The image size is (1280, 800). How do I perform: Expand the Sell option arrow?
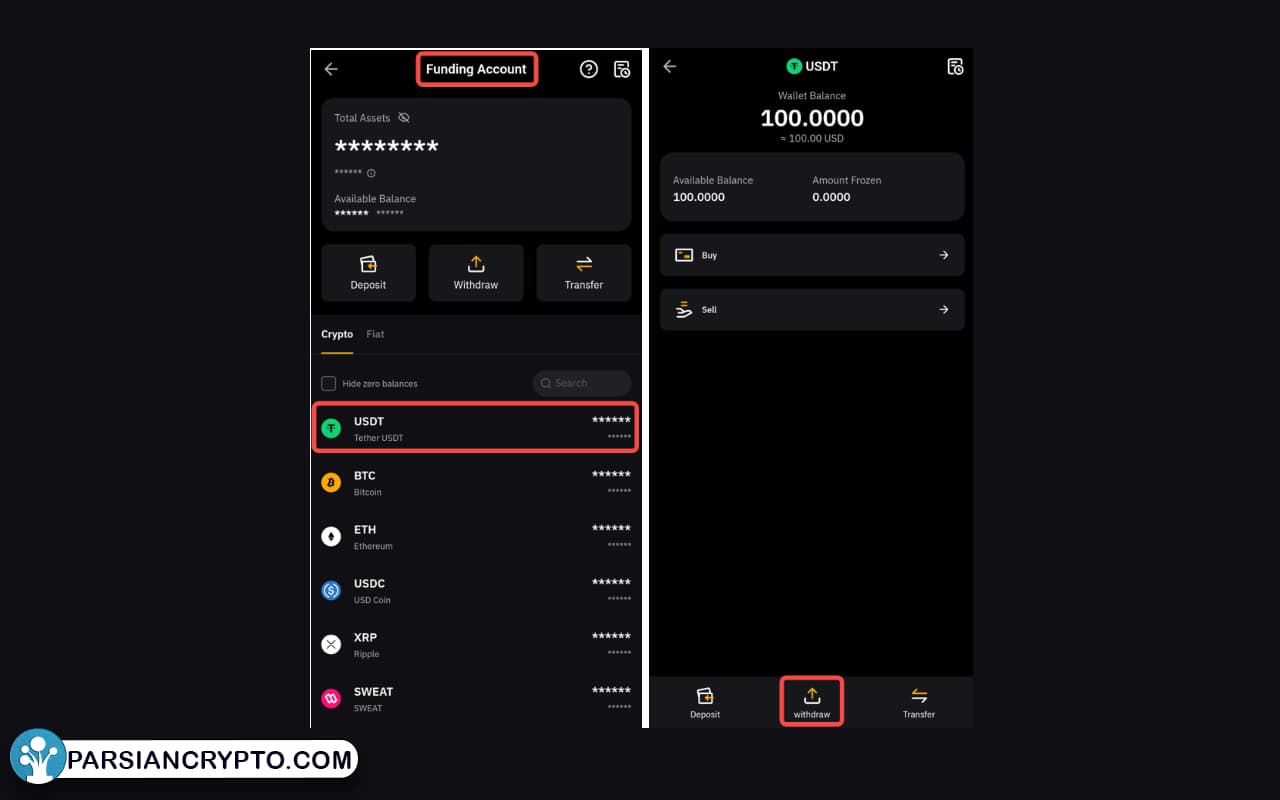pyautogui.click(x=943, y=310)
